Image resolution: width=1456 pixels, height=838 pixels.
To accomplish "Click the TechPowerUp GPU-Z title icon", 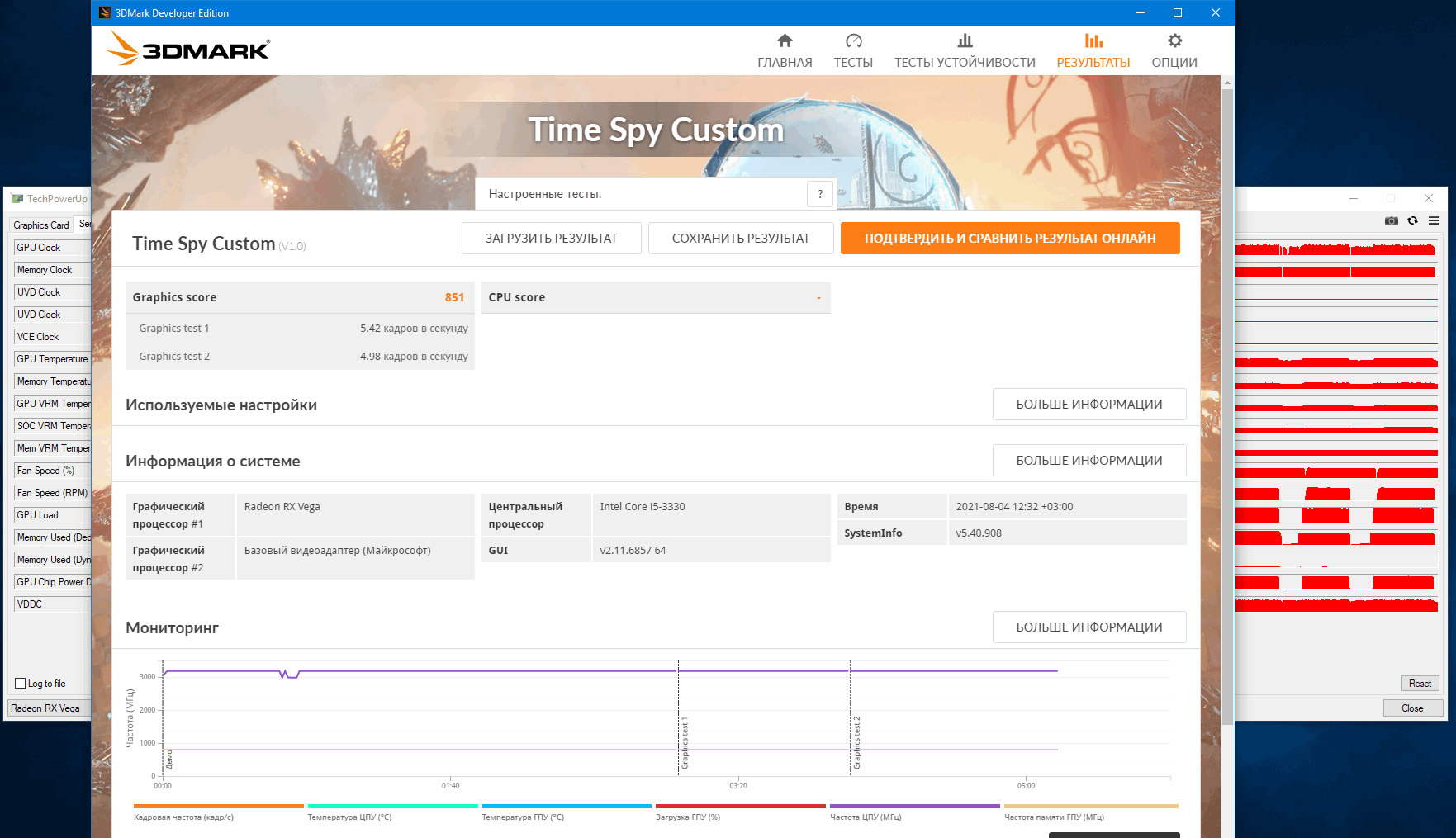I will [x=17, y=198].
